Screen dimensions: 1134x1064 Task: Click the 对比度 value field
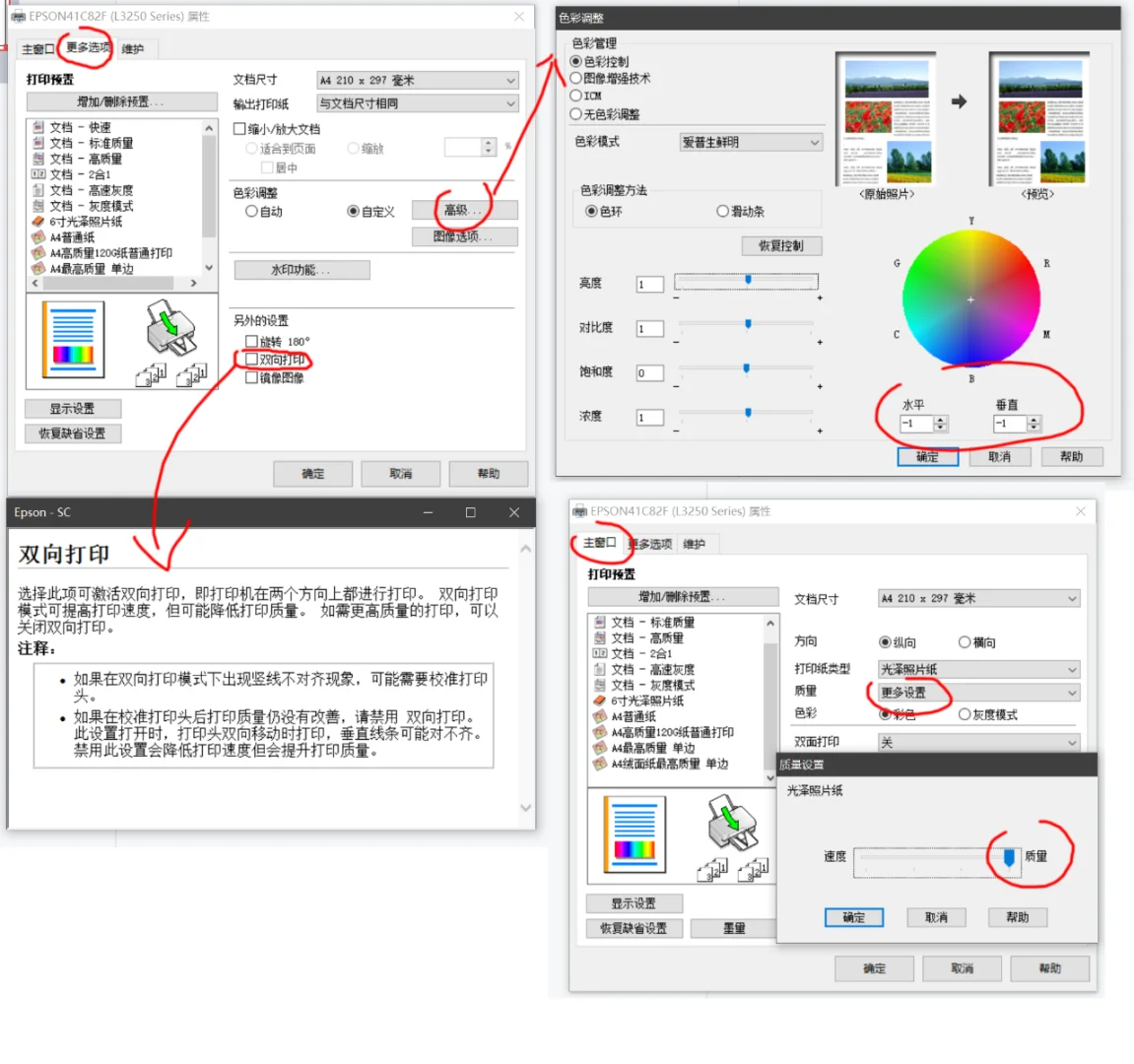(x=650, y=328)
